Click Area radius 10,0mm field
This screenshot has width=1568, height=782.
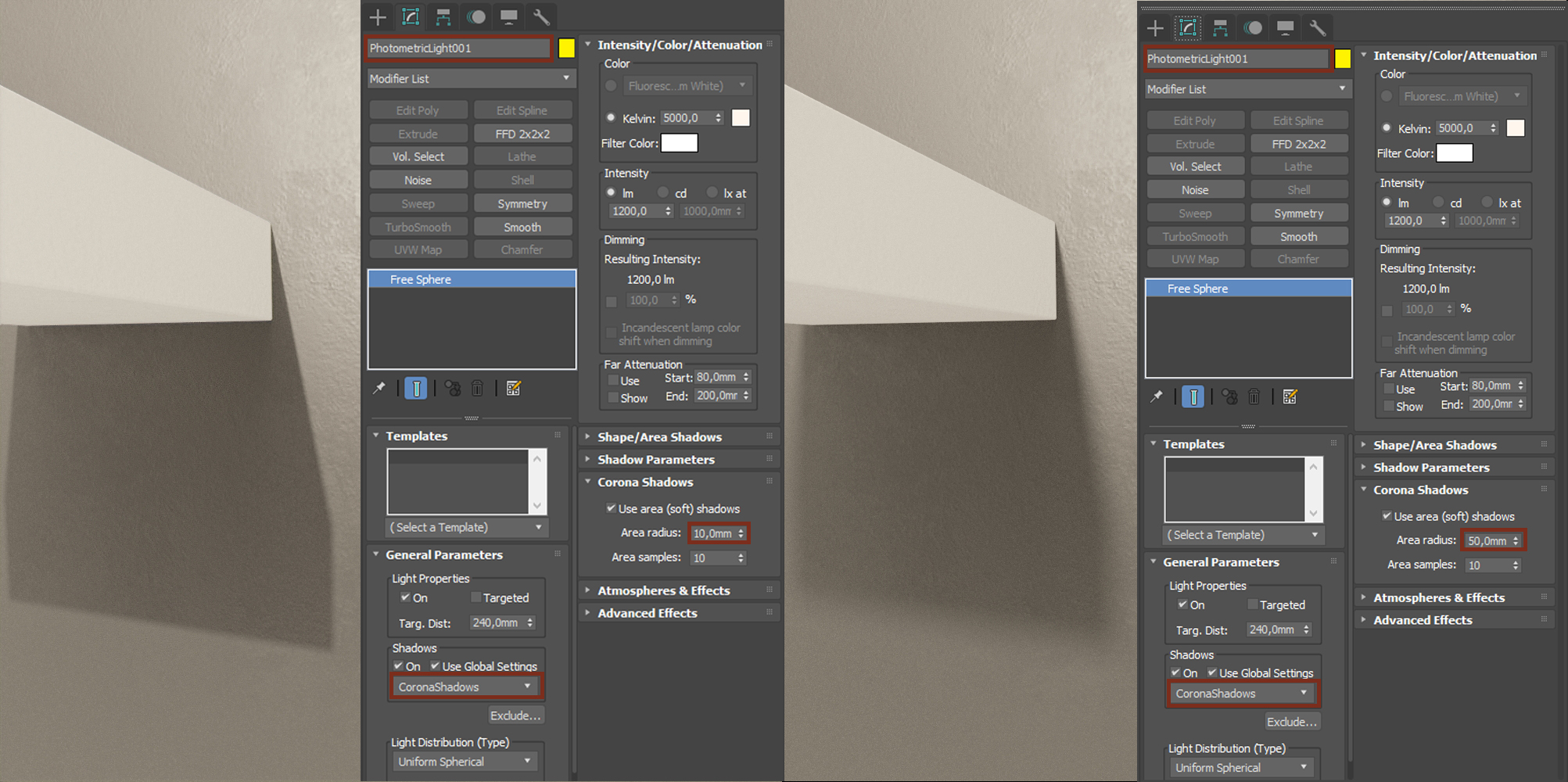click(x=712, y=533)
